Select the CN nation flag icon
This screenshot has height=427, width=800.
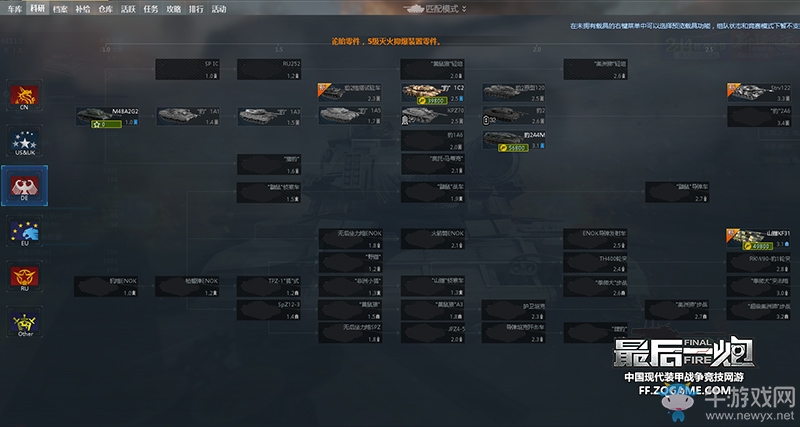(x=24, y=95)
